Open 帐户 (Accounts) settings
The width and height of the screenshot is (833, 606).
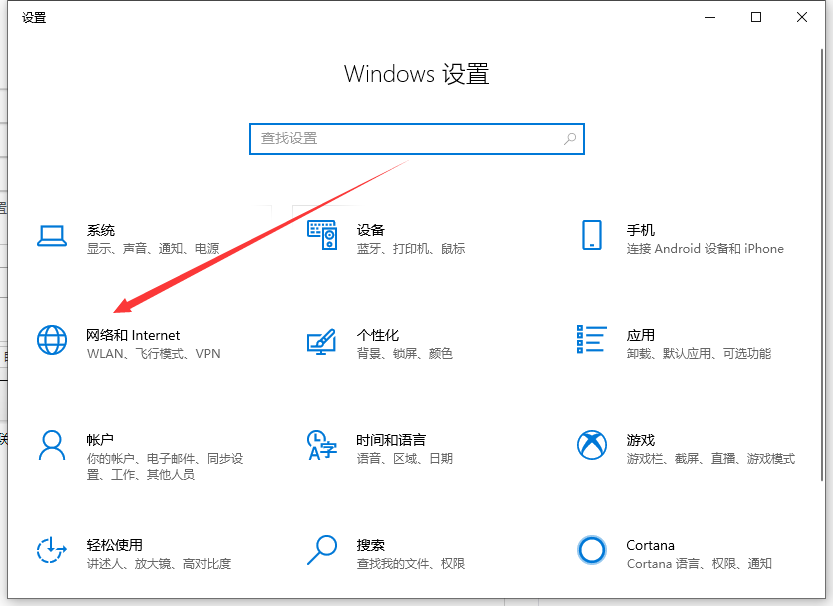[x=100, y=440]
